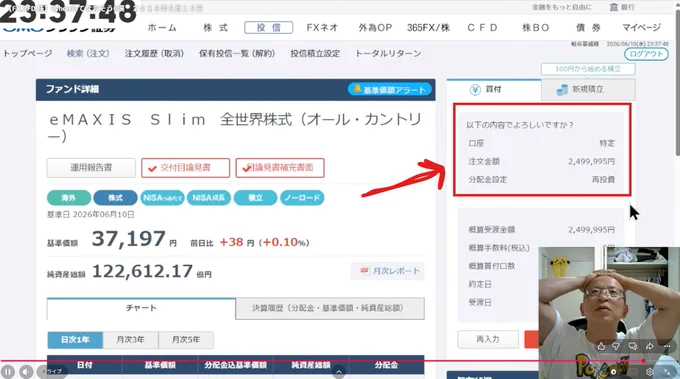Screen dimensions: 680x379
Task: Open the 株BO menu
Action: coord(536,28)
